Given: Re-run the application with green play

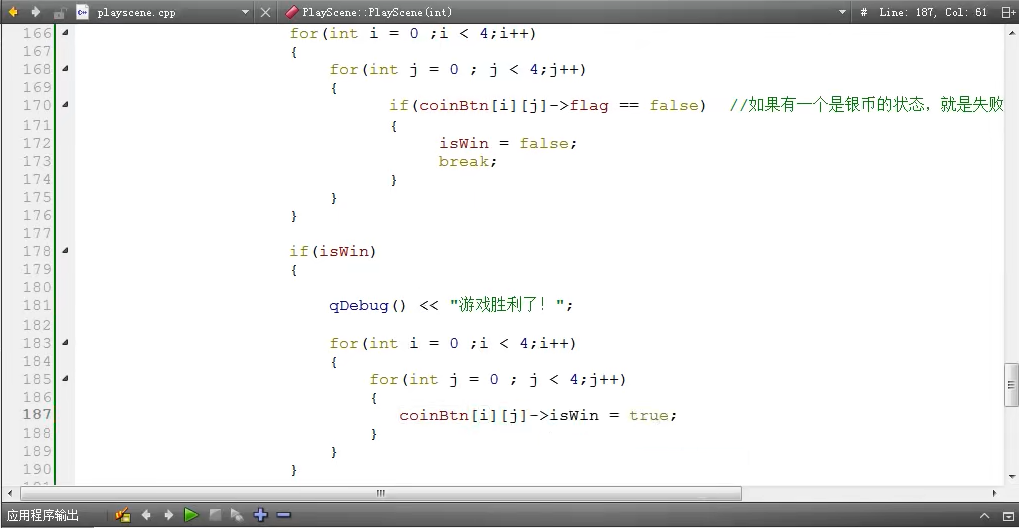Looking at the screenshot, I should pyautogui.click(x=191, y=516).
